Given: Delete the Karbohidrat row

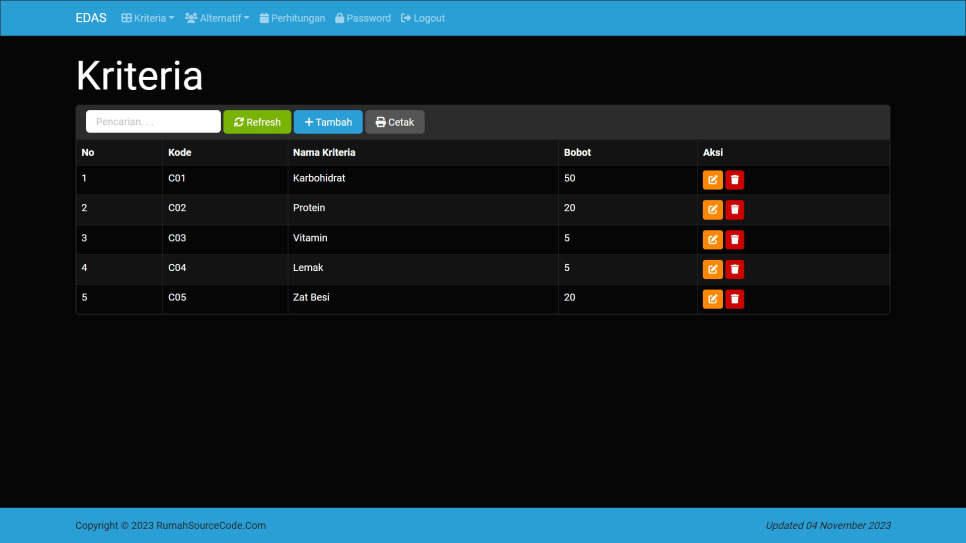Looking at the screenshot, I should point(734,180).
